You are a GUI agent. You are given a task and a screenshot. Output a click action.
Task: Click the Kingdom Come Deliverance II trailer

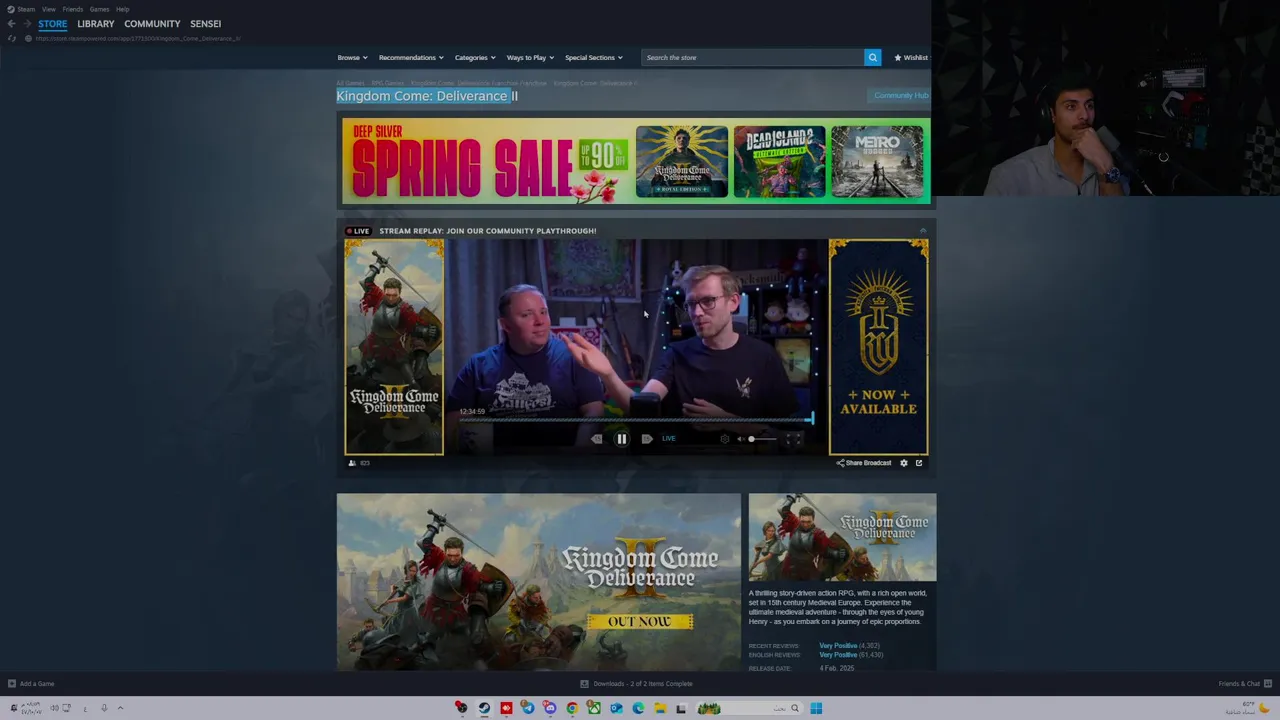[x=539, y=582]
